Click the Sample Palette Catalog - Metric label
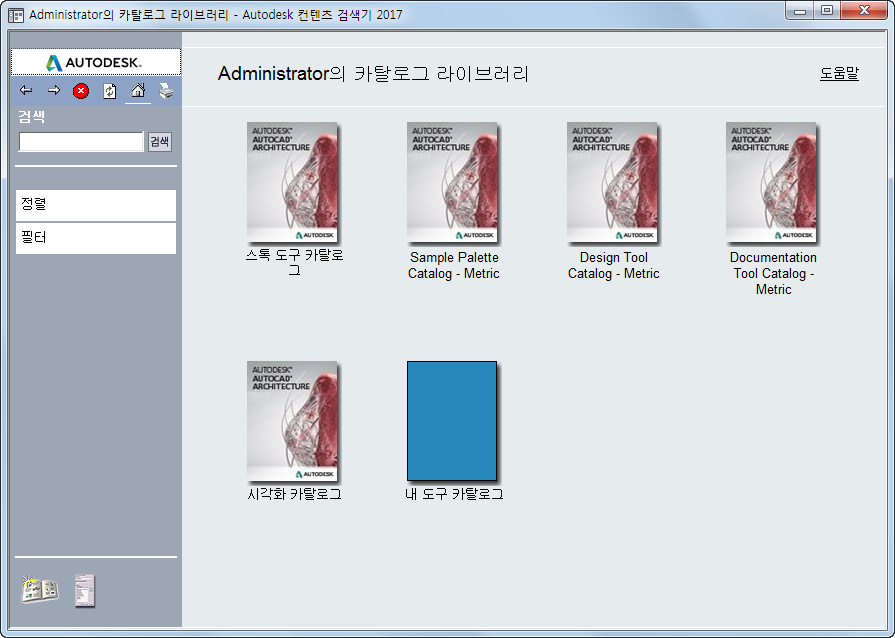Screen dimensions: 895x638 454,265
